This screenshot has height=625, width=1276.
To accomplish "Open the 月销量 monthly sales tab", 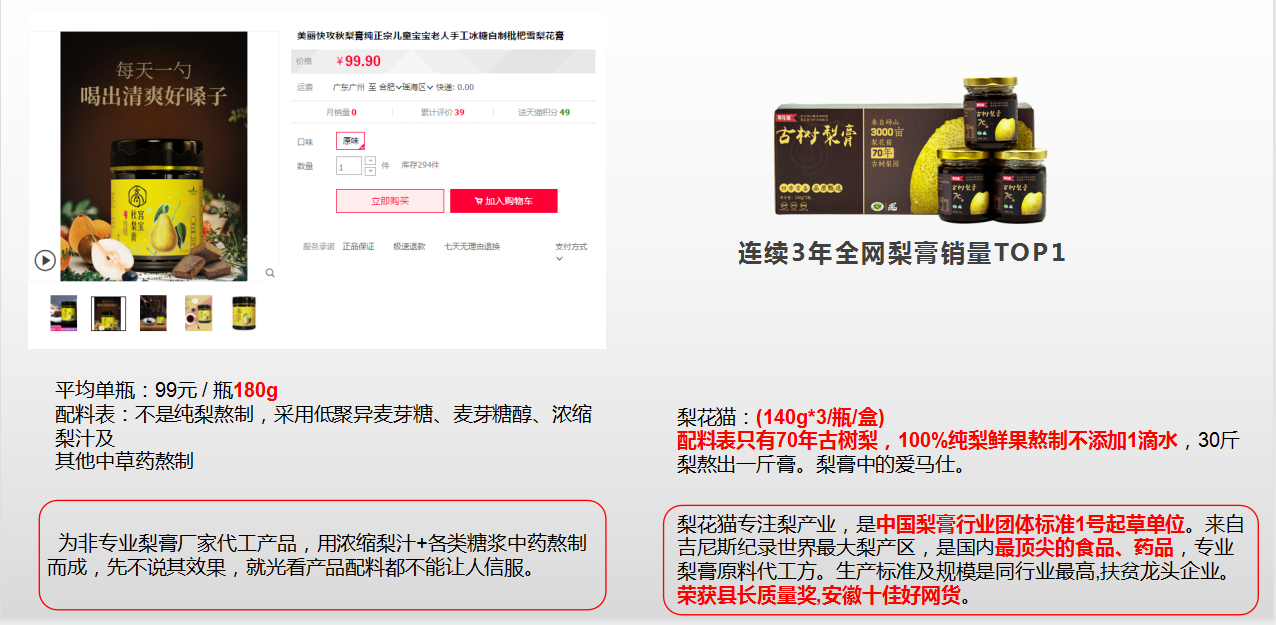I will coord(342,112).
